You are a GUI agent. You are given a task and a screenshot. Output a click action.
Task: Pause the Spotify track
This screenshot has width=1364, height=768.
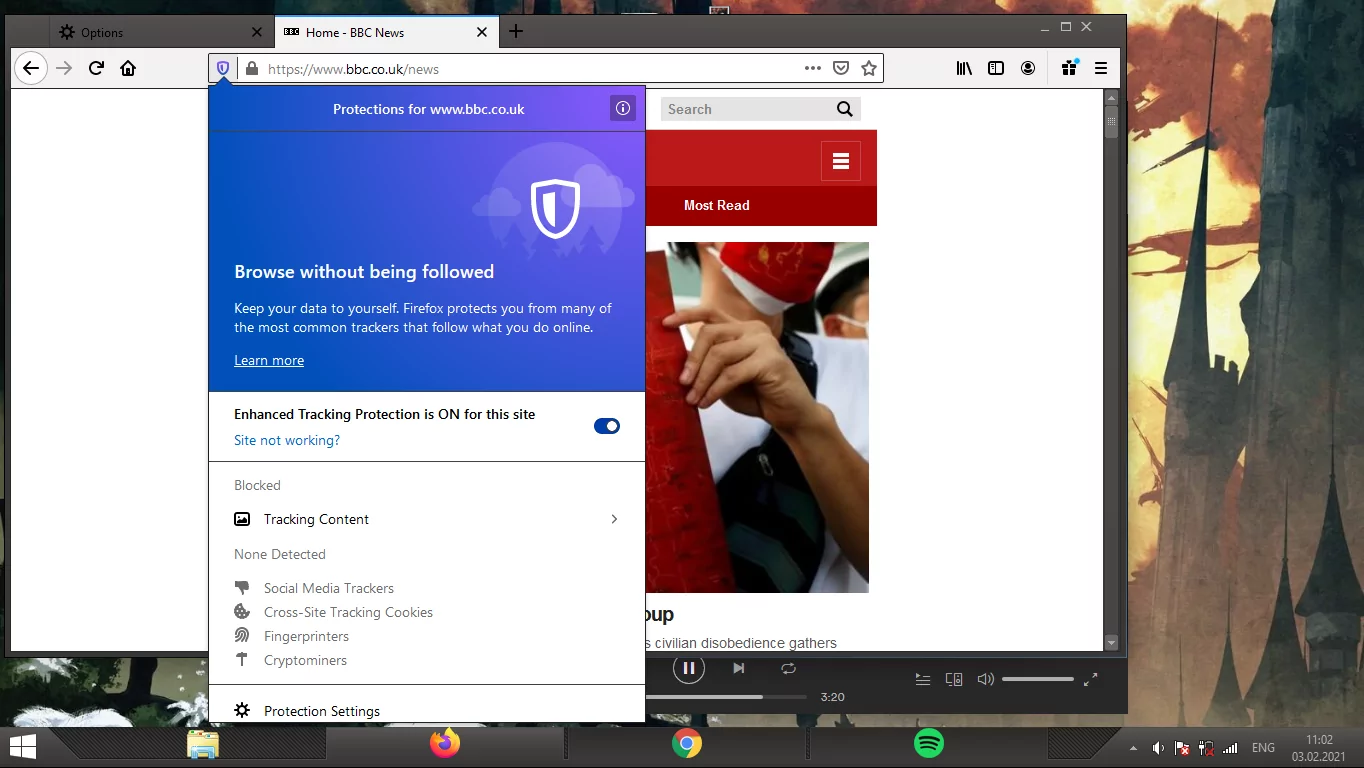689,668
